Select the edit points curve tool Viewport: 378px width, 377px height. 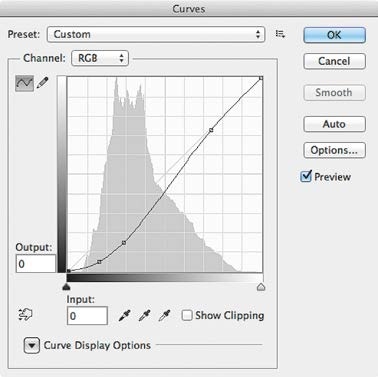click(x=25, y=83)
